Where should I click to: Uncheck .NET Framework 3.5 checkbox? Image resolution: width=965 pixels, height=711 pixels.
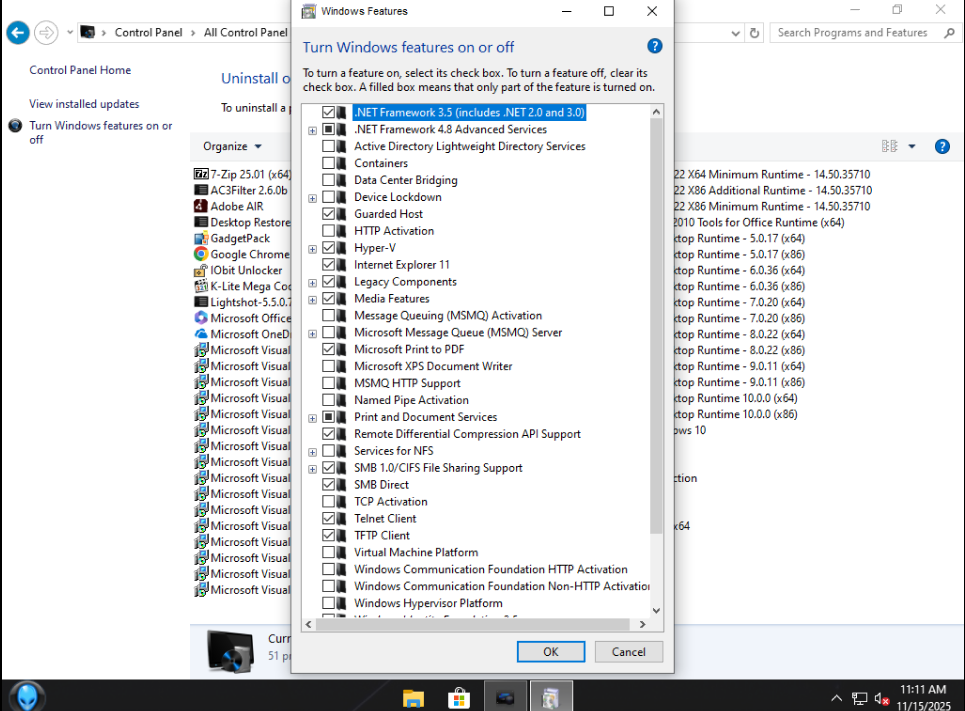[x=329, y=112]
